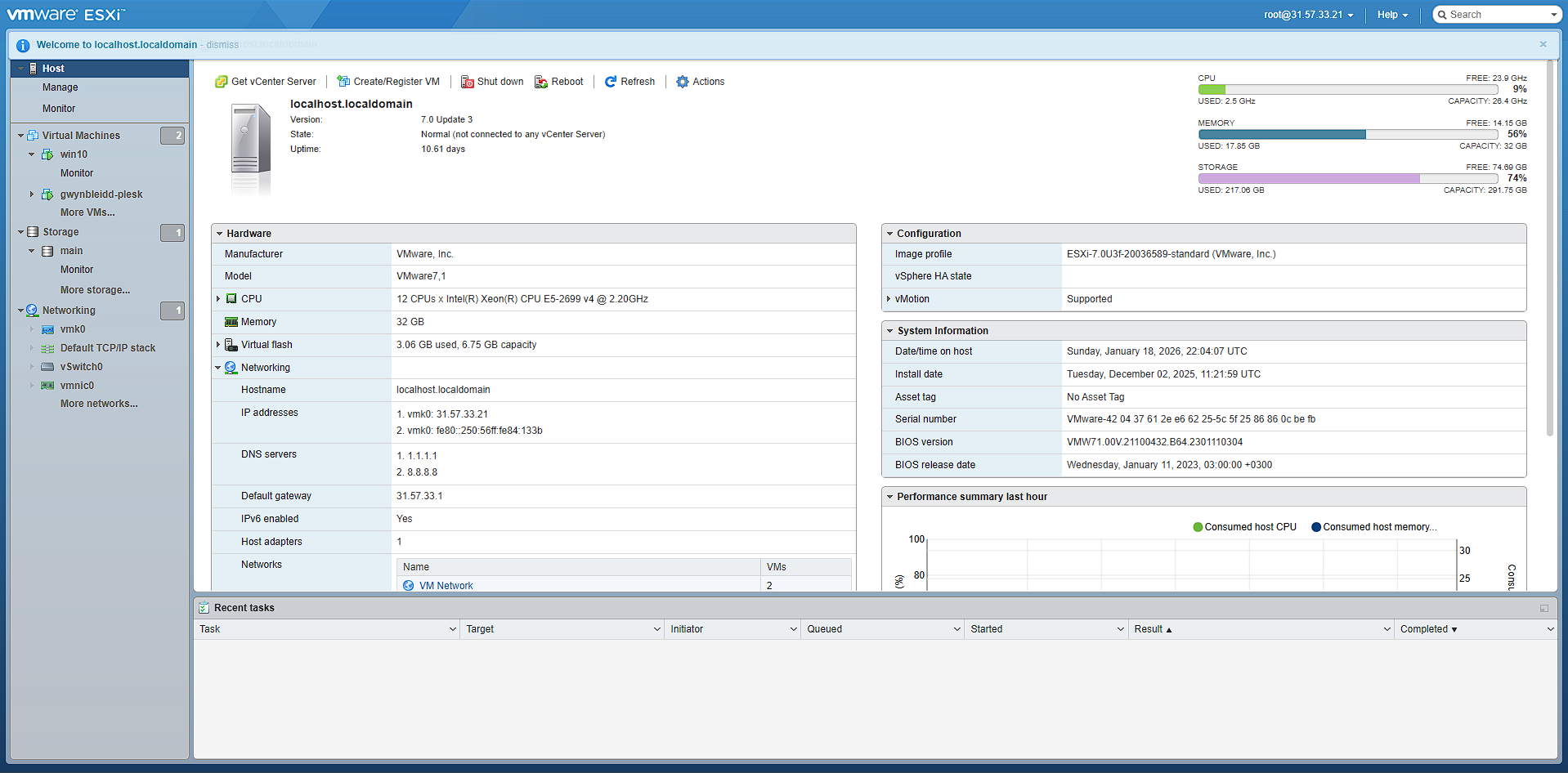Click the Refresh icon in toolbar
The width and height of the screenshot is (1568, 773).
611,82
